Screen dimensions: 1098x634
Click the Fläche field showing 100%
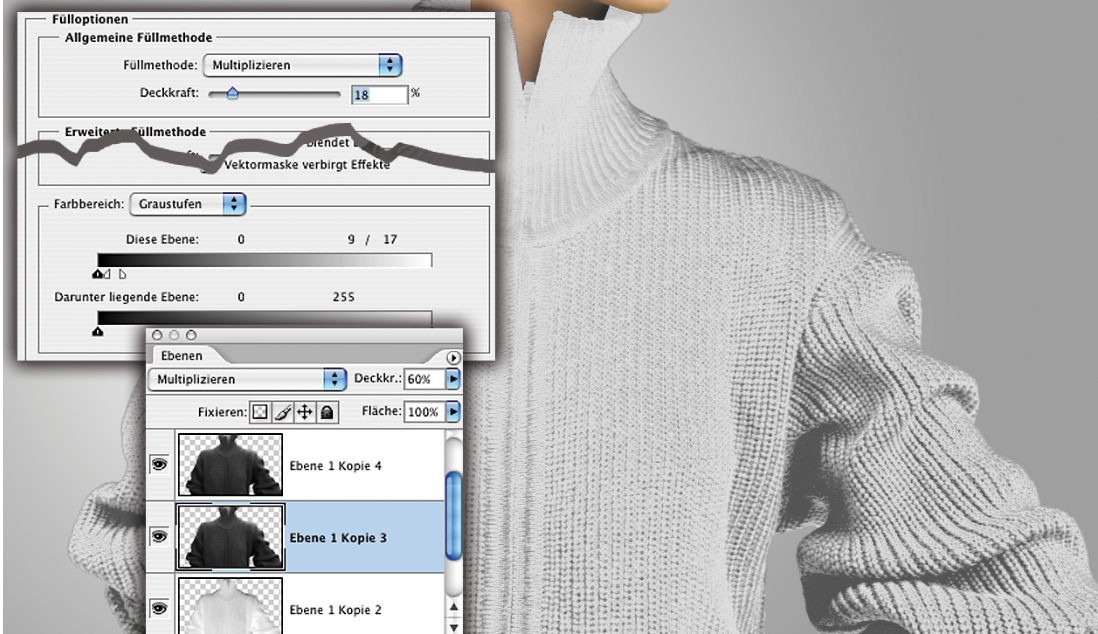(424, 411)
